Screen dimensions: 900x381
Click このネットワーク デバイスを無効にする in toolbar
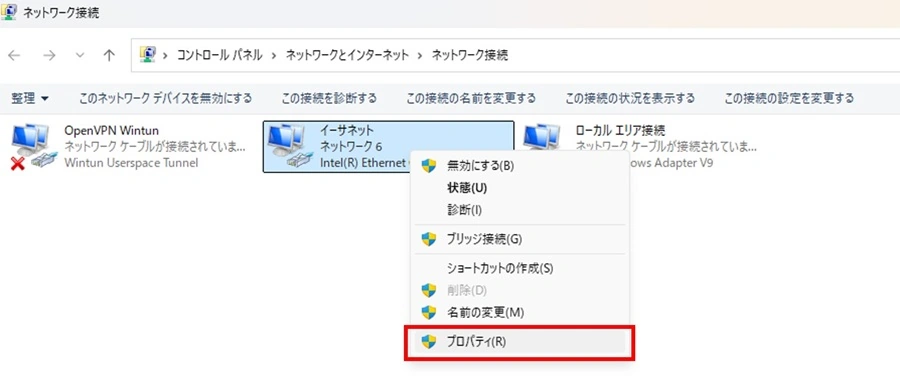click(165, 98)
